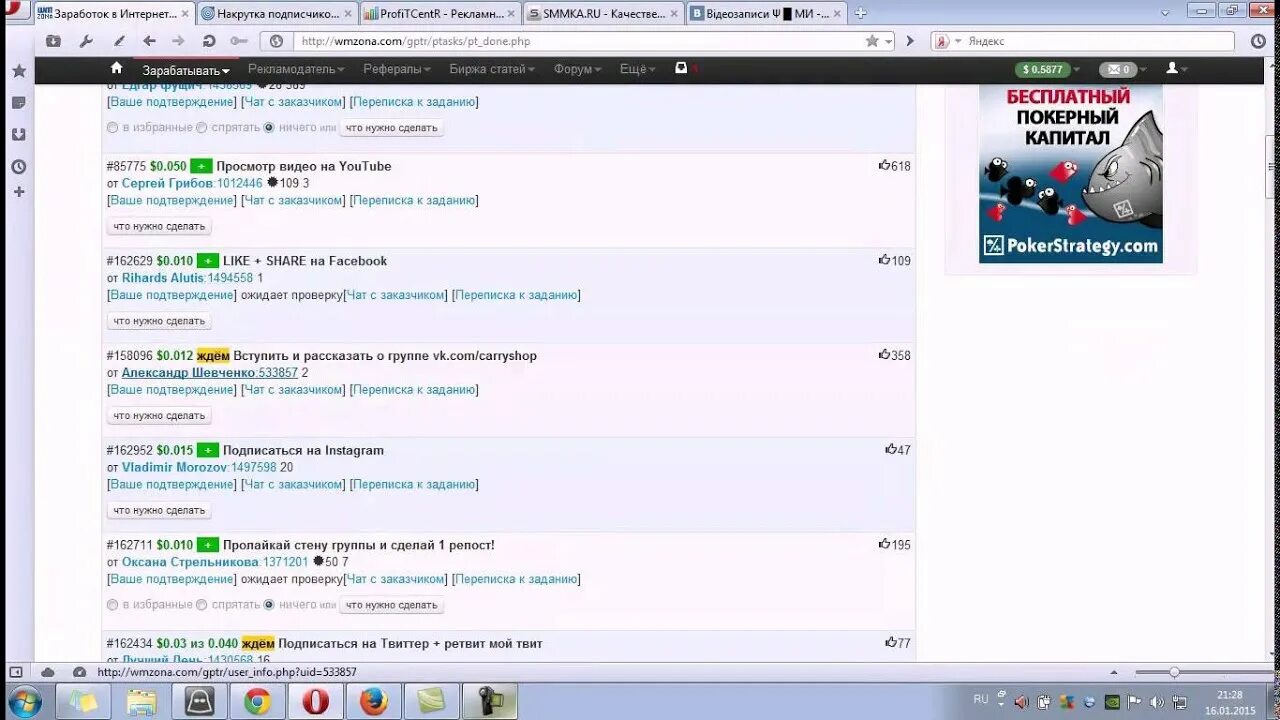Click the wmzona home icon
The height and width of the screenshot is (720, 1280).
[116, 68]
